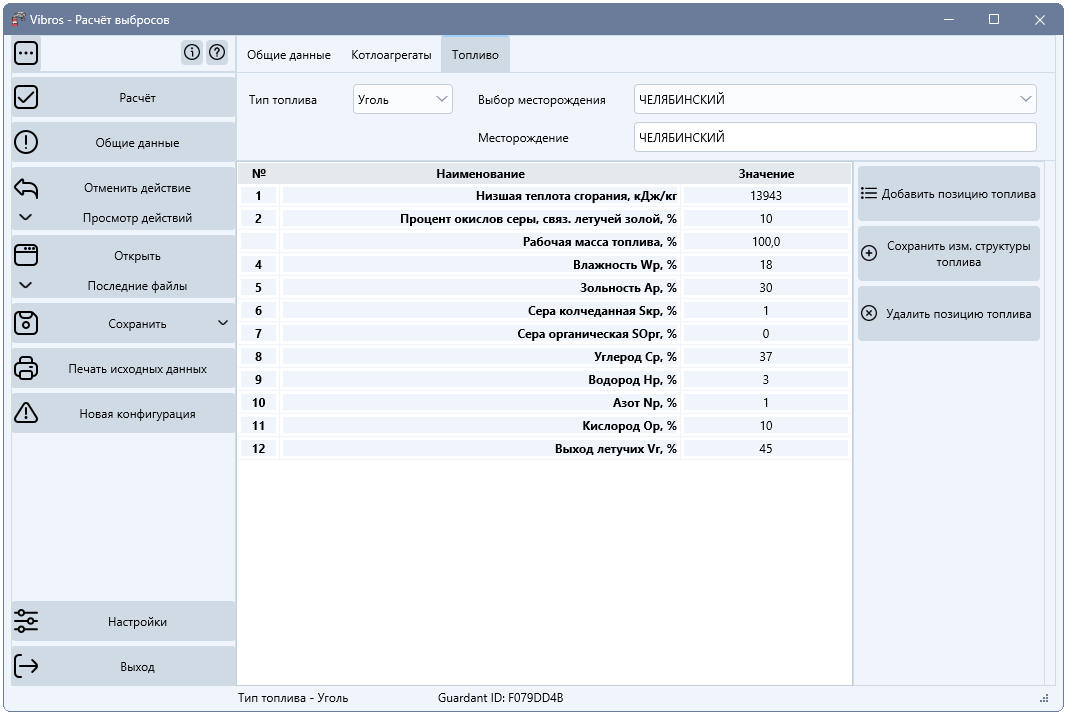Click value 18 for Влажность Wp
Screen dimensions: 1066x714
coord(766,265)
